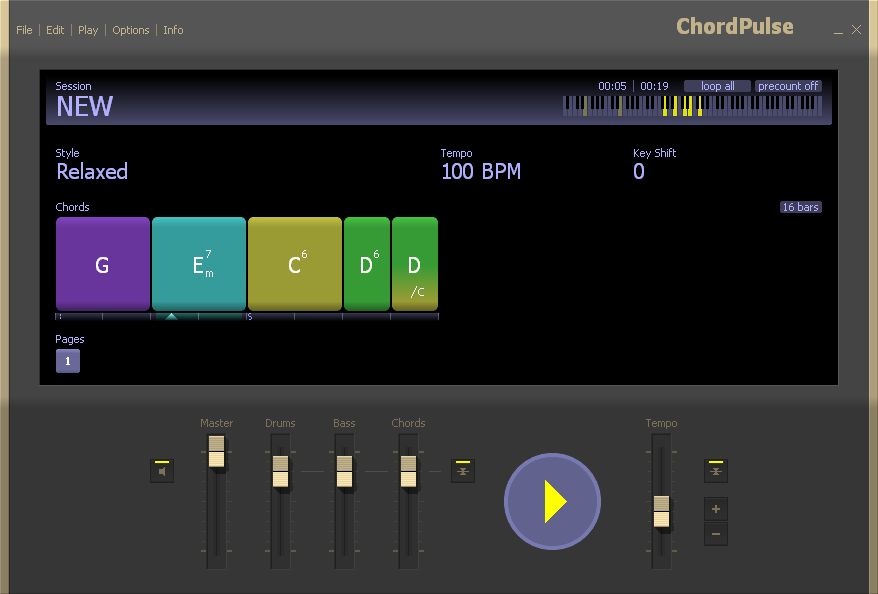Increase tempo with the plus button

click(716, 509)
